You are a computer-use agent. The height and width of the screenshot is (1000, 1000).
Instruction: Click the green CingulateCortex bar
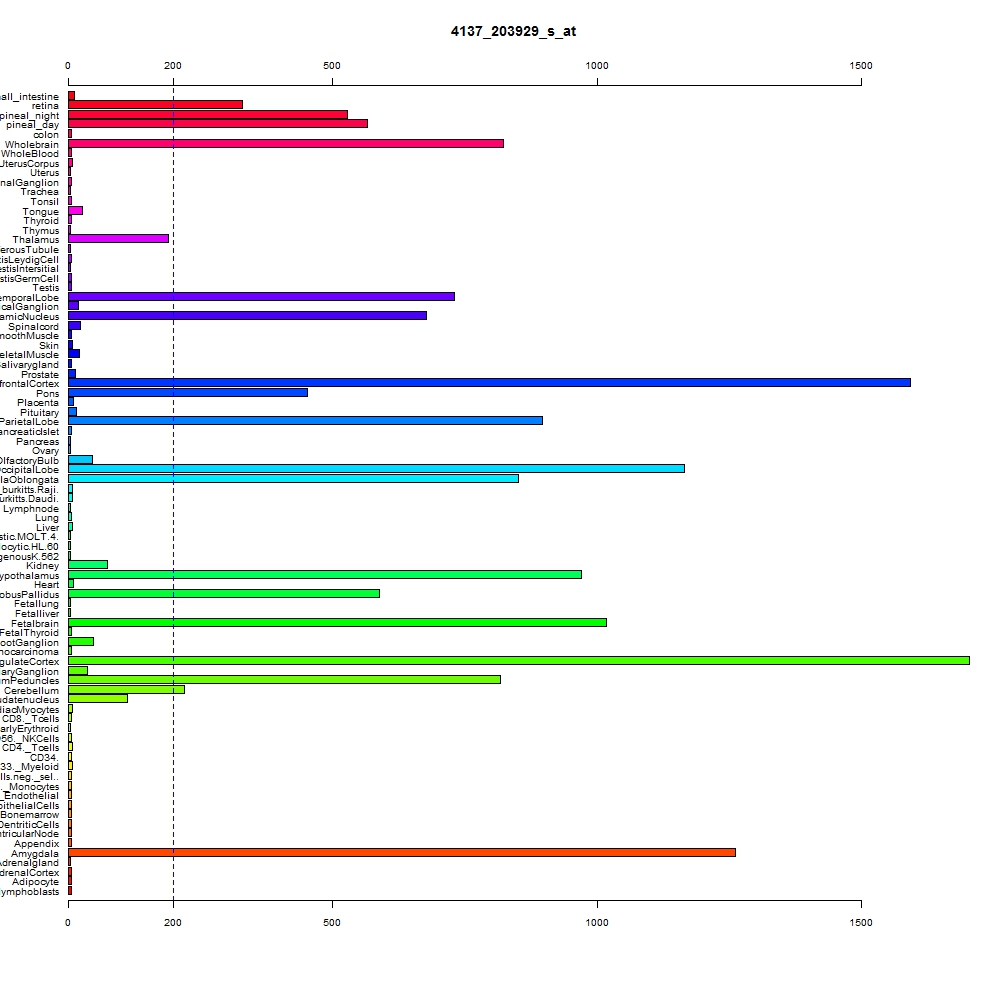click(518, 661)
